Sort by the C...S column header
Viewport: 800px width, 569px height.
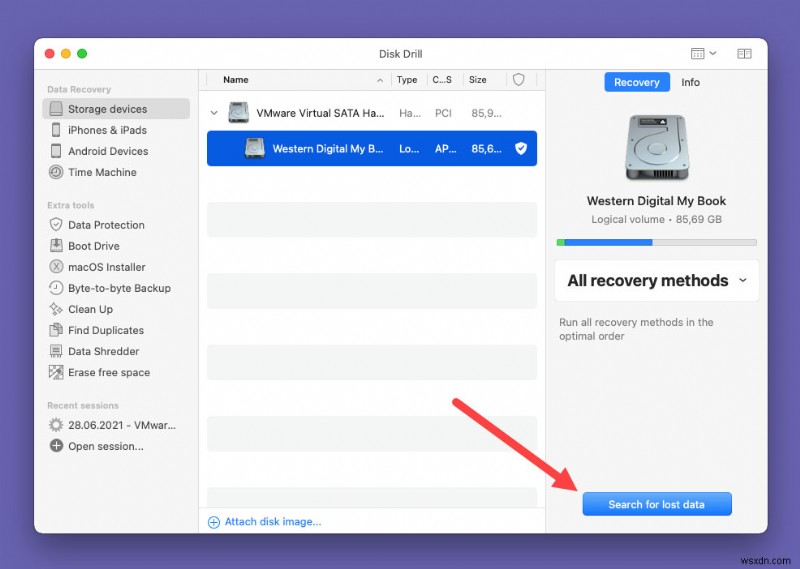click(442, 80)
